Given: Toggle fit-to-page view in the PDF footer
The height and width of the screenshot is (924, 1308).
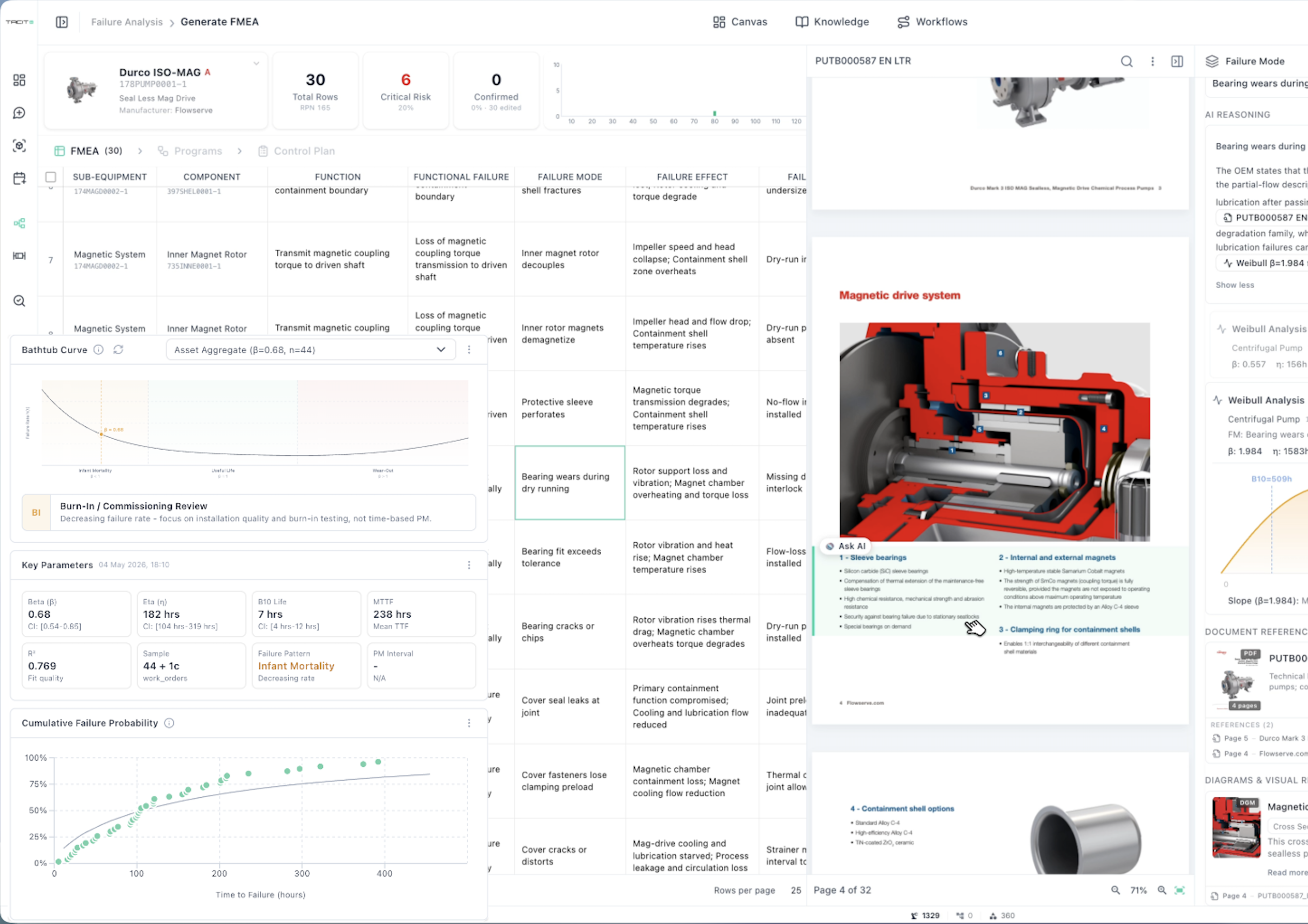Looking at the screenshot, I should pyautogui.click(x=1180, y=890).
